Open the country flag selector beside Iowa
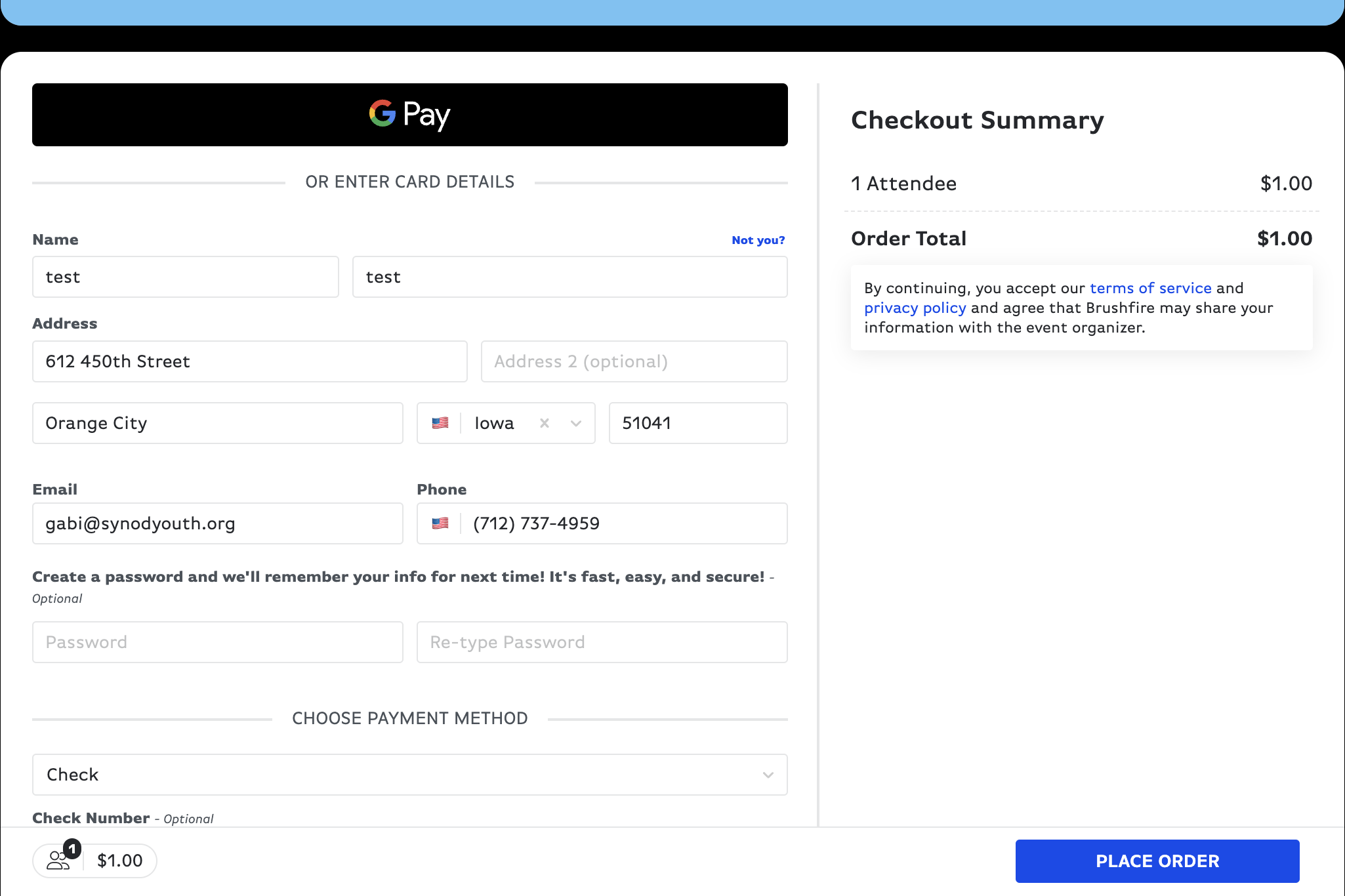 click(440, 423)
